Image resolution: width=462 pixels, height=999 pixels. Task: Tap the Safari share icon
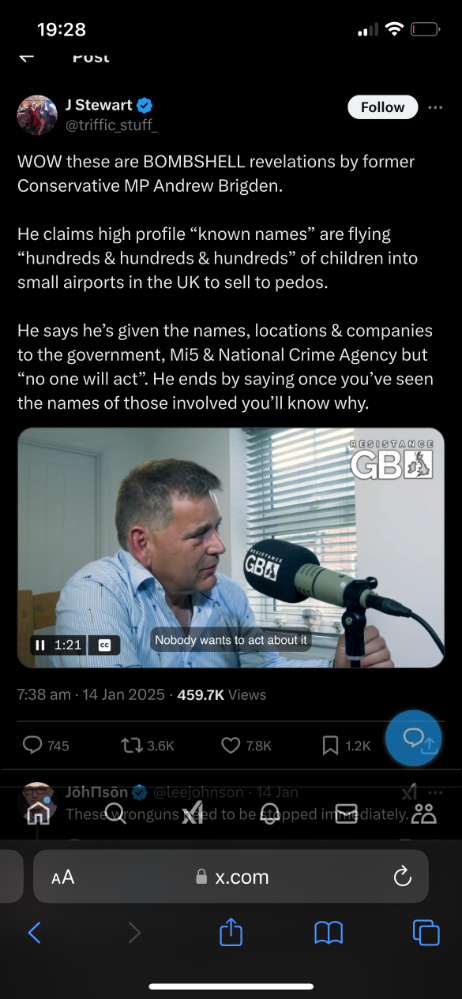[231, 933]
